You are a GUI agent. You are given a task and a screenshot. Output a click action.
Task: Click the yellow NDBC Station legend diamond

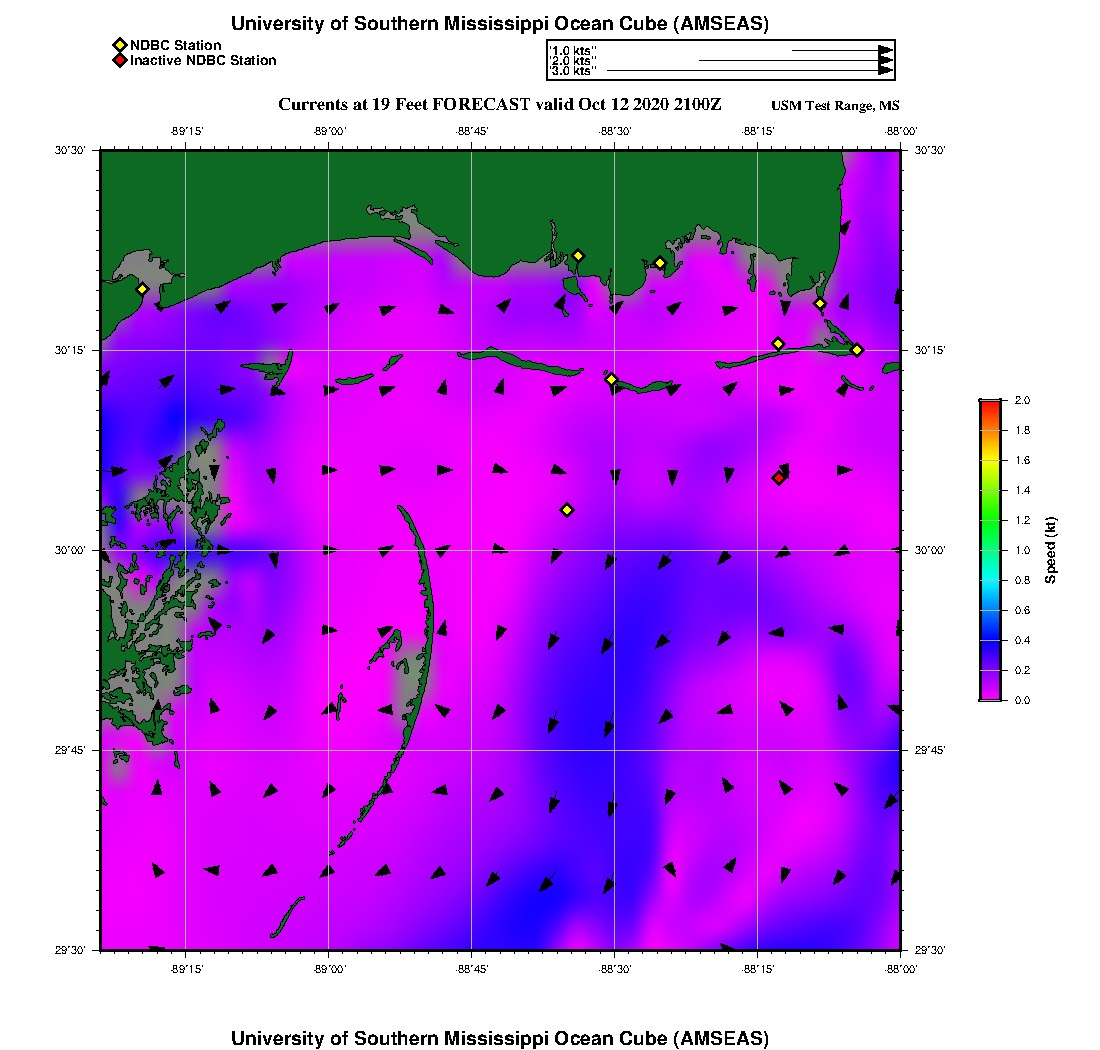point(119,45)
